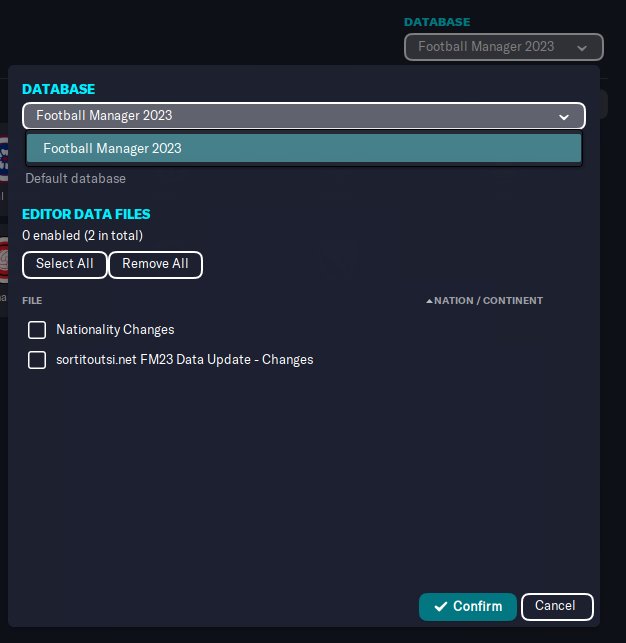Open the background Database dropdown at top right
The height and width of the screenshot is (643, 626).
click(x=503, y=47)
